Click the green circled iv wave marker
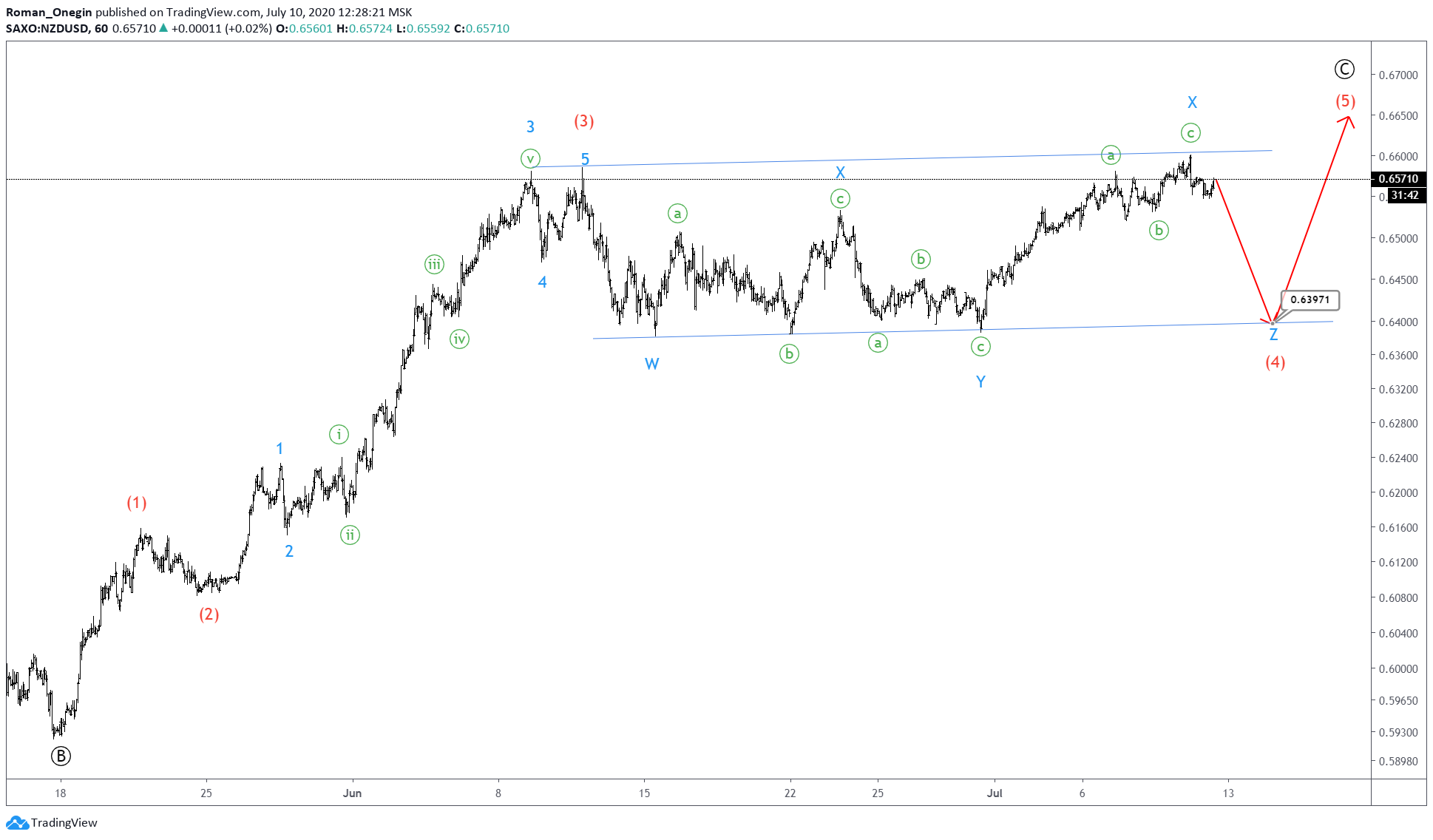This screenshot has width=1433, height=840. pyautogui.click(x=459, y=339)
